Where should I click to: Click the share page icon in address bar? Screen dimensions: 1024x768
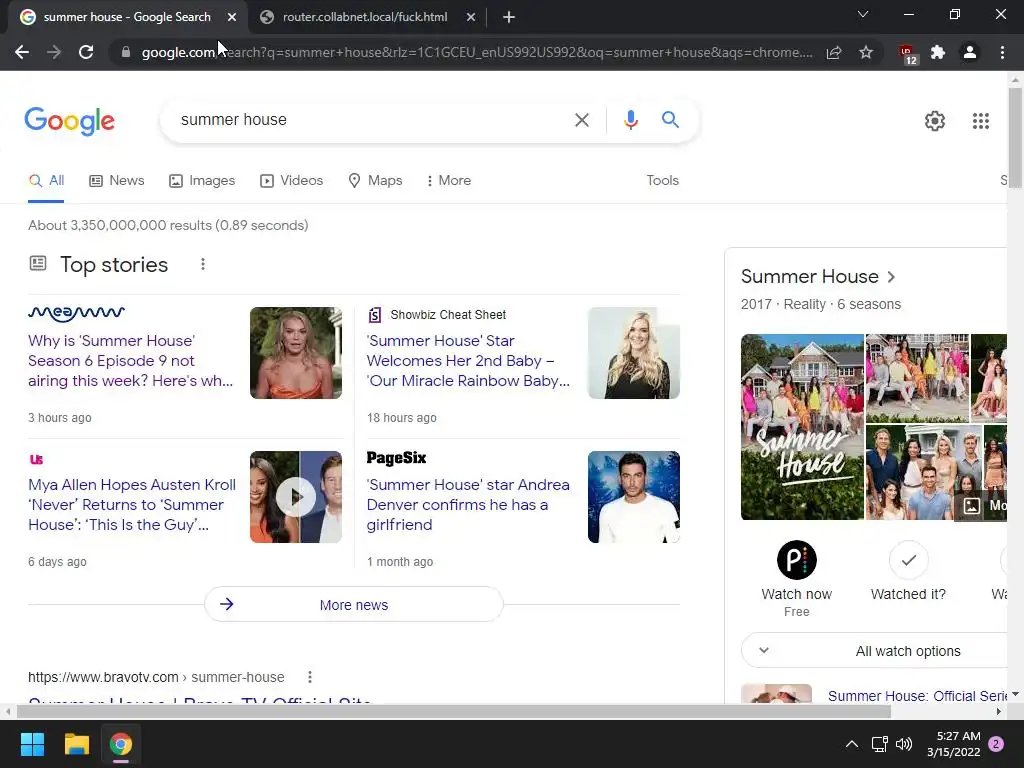pos(834,52)
